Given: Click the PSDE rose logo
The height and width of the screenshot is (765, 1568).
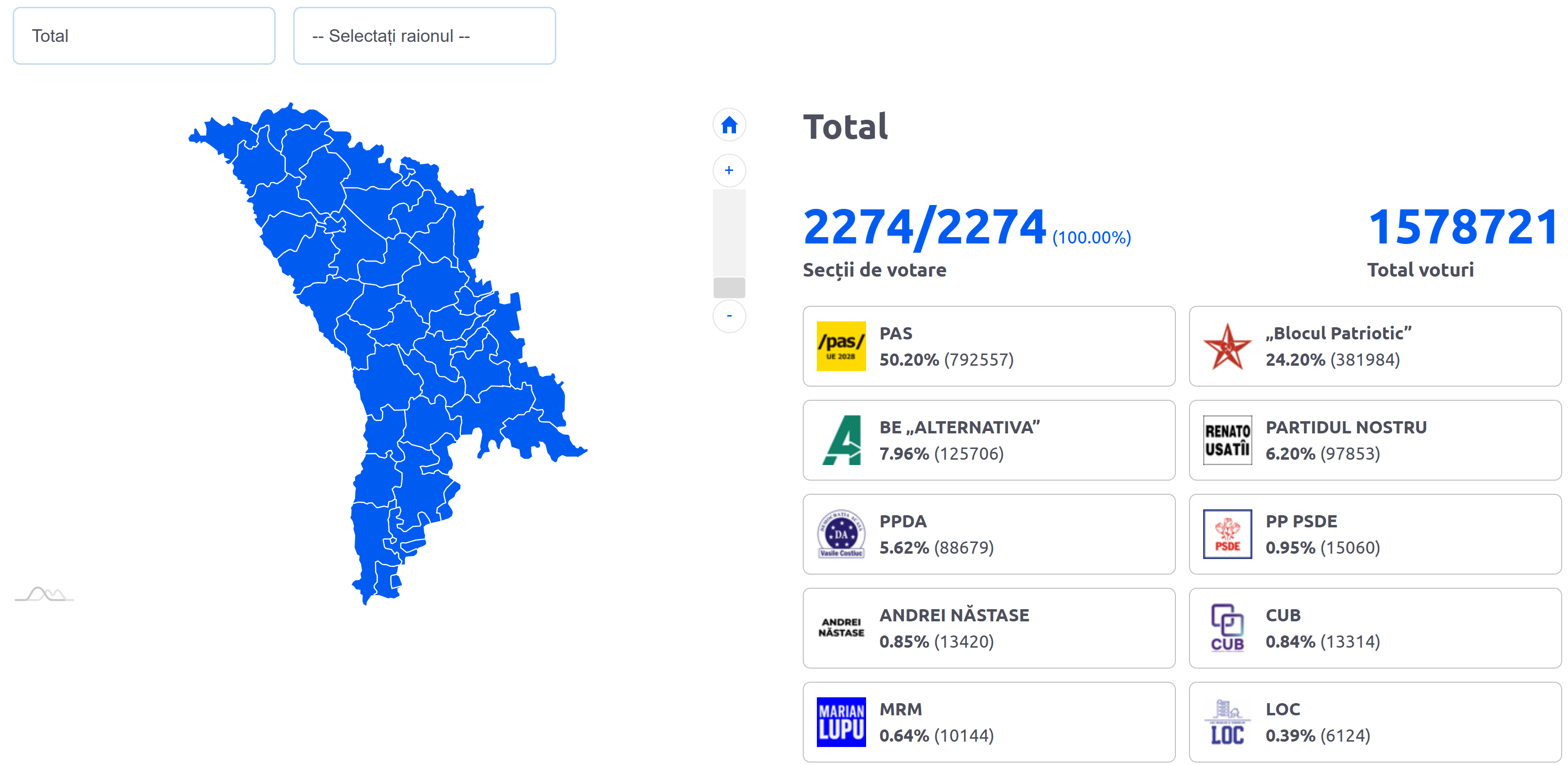Looking at the screenshot, I should coord(1227,534).
